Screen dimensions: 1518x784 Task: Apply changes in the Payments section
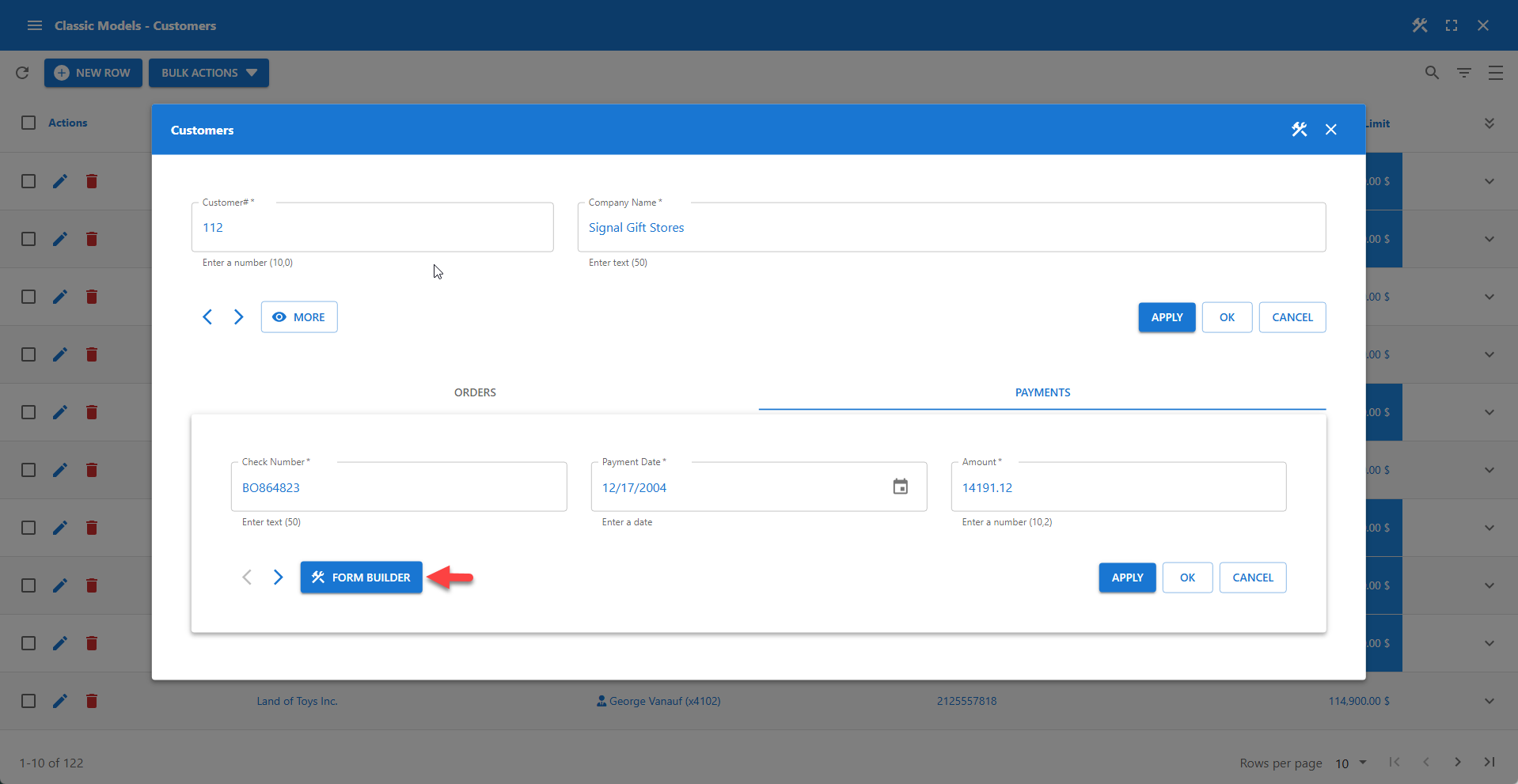[x=1126, y=577]
